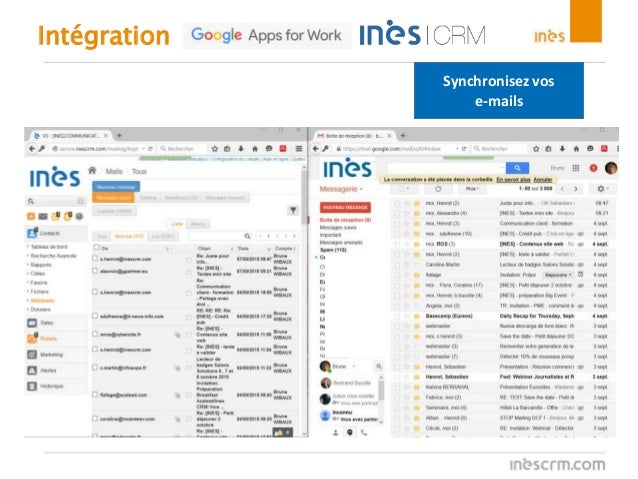The image size is (638, 479).
Task: Open the Plus dropdown in Gmail toolbar
Action: point(472,189)
